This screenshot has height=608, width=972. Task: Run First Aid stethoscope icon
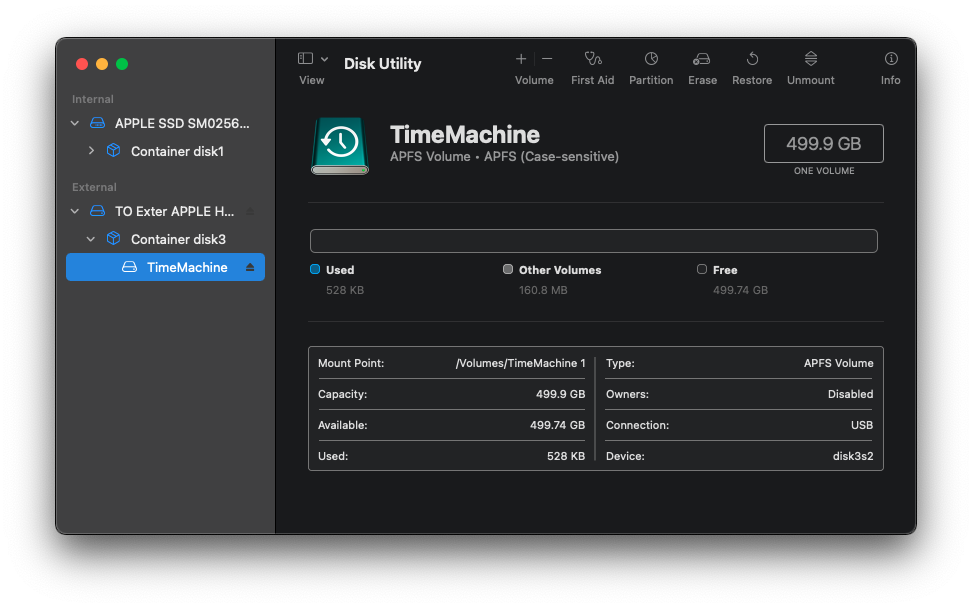[x=593, y=59]
